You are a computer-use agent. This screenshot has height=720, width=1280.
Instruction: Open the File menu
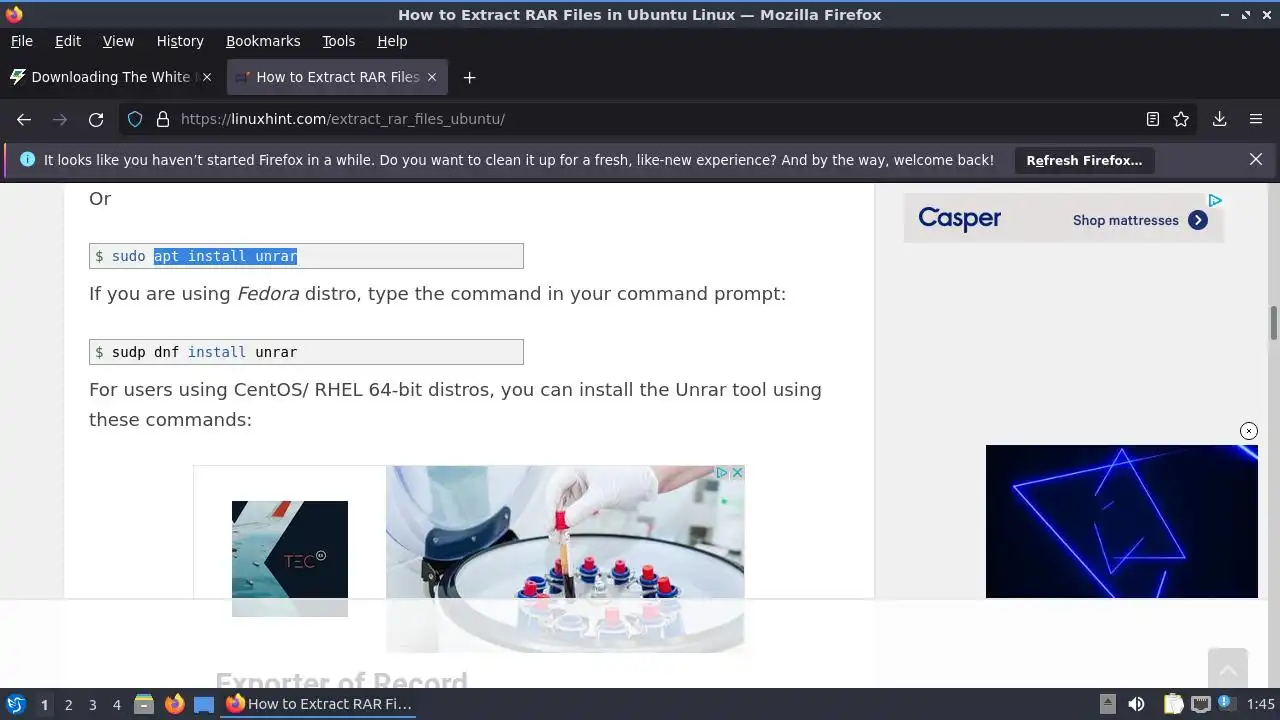[22, 41]
